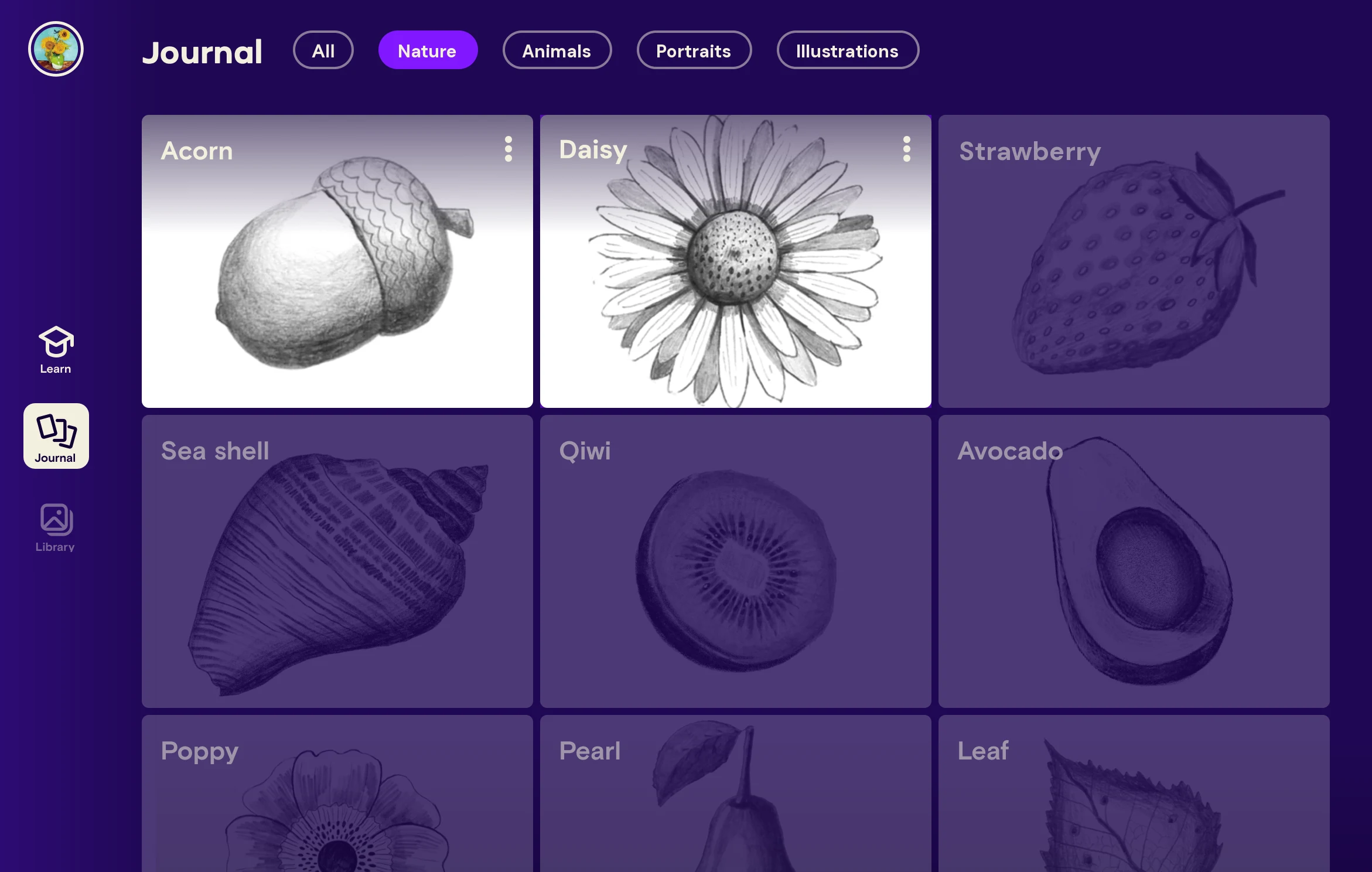Open the Strawberry drawing card
The image size is (1372, 872).
tap(1134, 261)
